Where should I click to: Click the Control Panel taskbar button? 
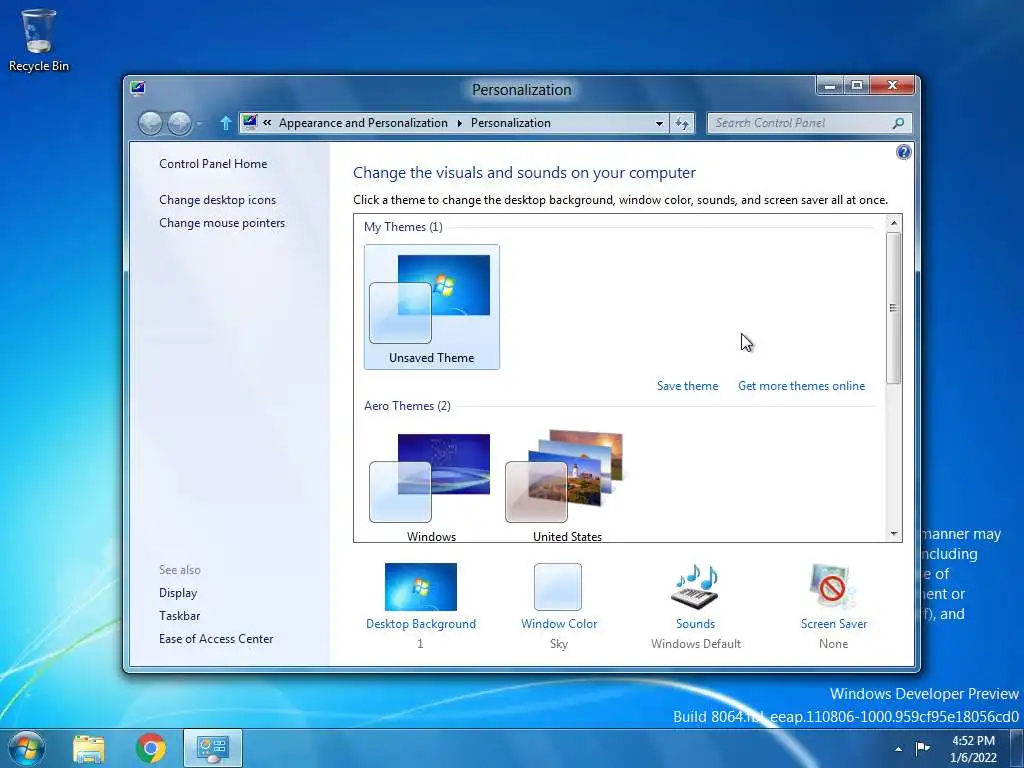coord(213,748)
